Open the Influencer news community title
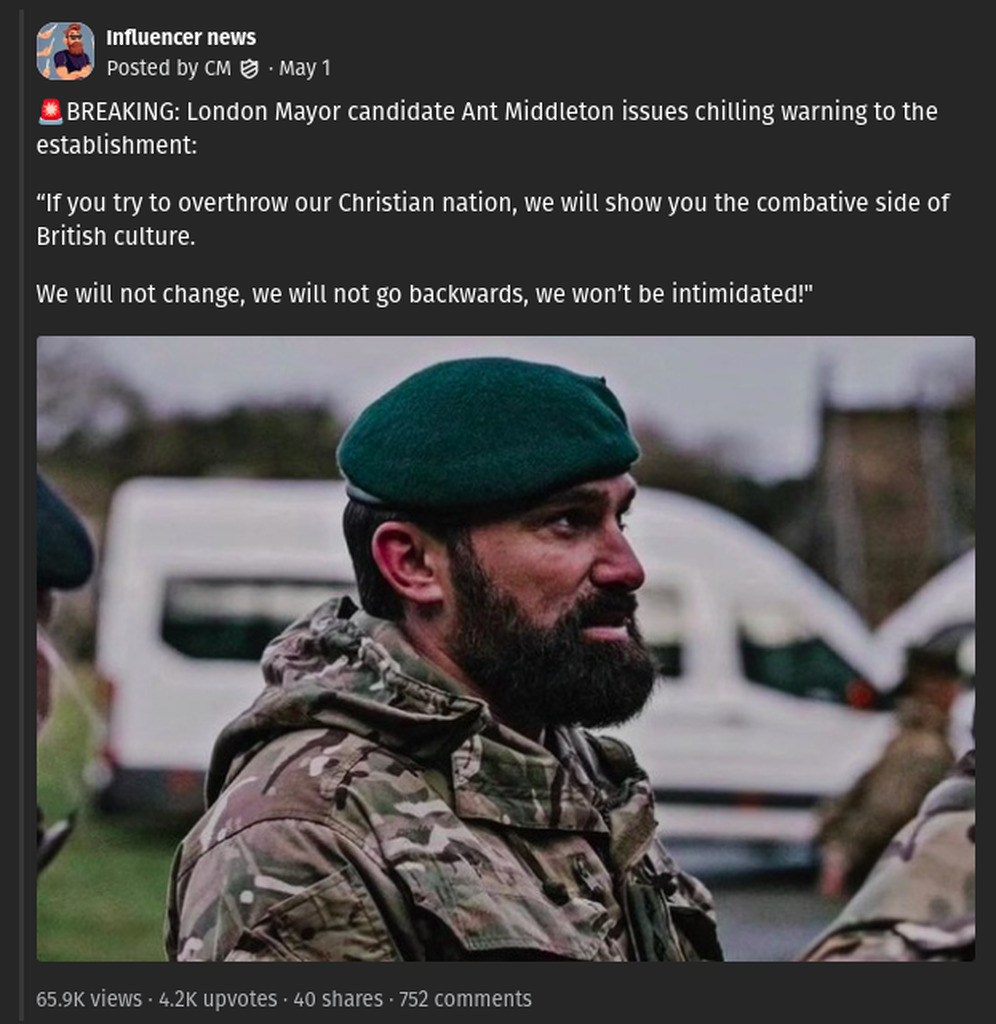This screenshot has height=1024, width=996. coord(181,38)
